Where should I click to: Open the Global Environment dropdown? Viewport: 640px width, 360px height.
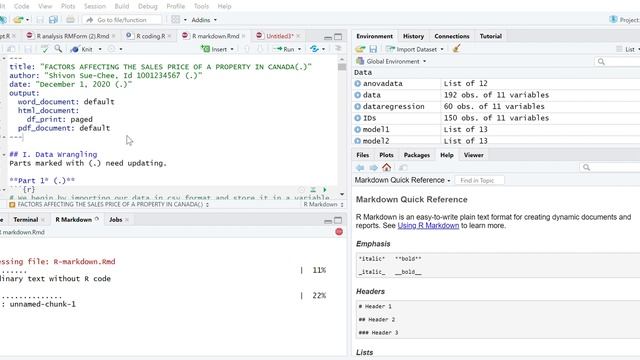[391, 61]
